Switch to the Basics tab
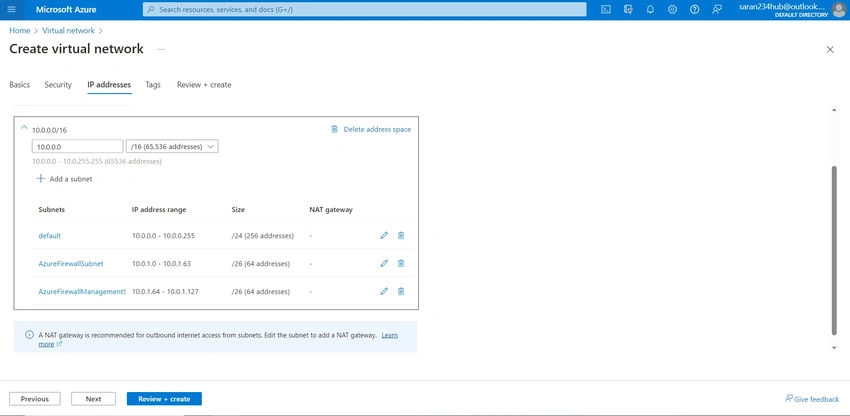The image size is (850, 416). tap(20, 85)
